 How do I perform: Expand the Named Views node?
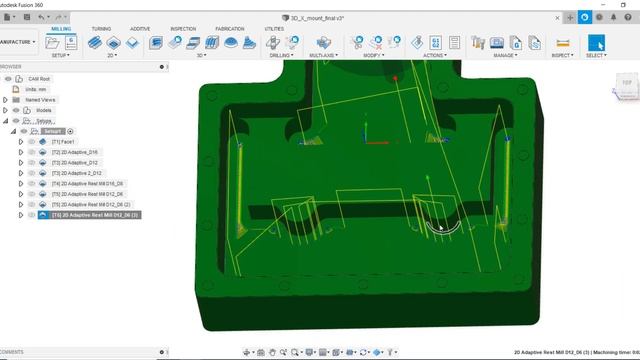pos(5,100)
